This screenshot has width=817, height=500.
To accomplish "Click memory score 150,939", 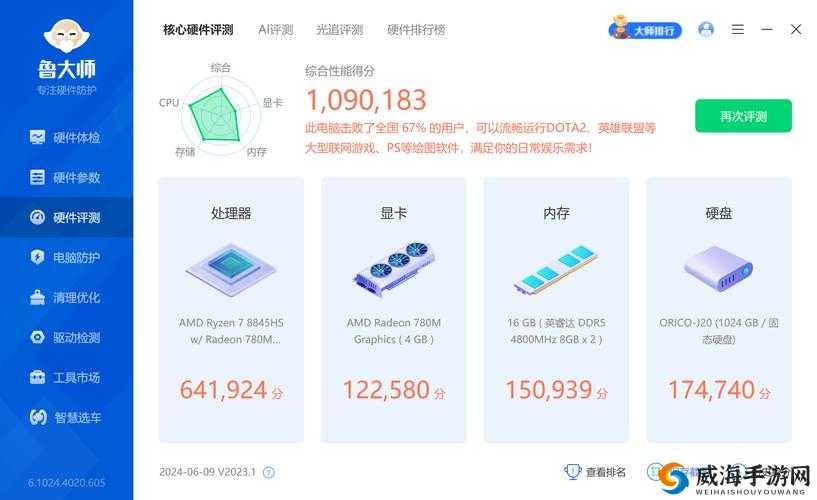I will pos(549,390).
